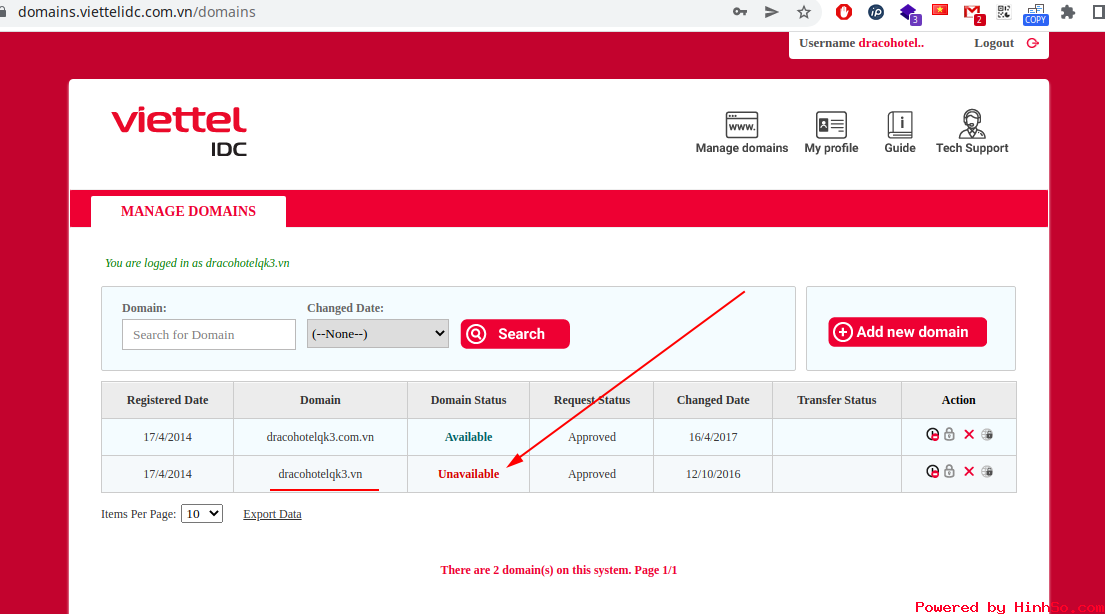Click the Available status text

(469, 437)
